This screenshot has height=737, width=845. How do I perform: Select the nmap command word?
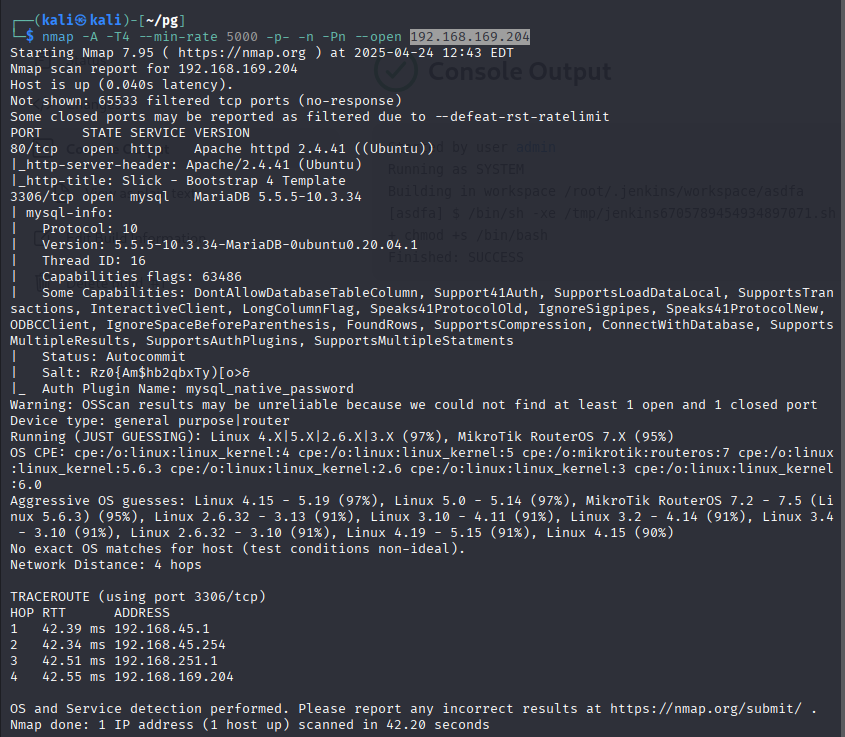pos(58,36)
